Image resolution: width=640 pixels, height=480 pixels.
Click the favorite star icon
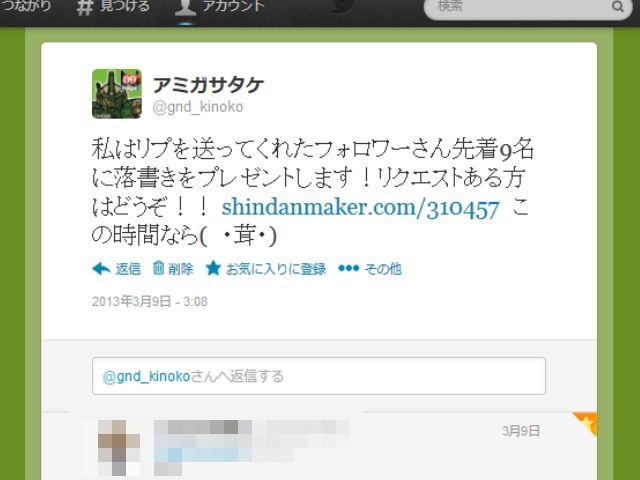pyautogui.click(x=213, y=268)
